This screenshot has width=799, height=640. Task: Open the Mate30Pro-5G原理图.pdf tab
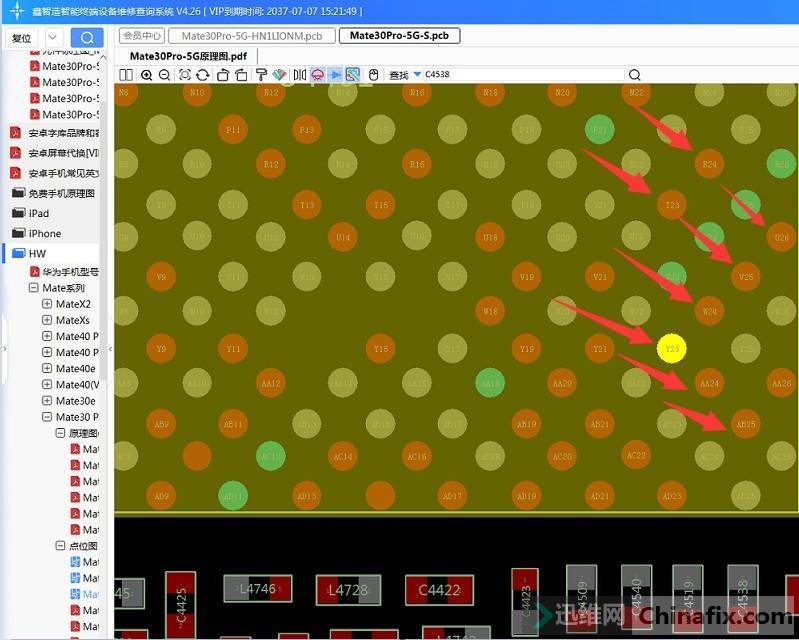tap(188, 56)
